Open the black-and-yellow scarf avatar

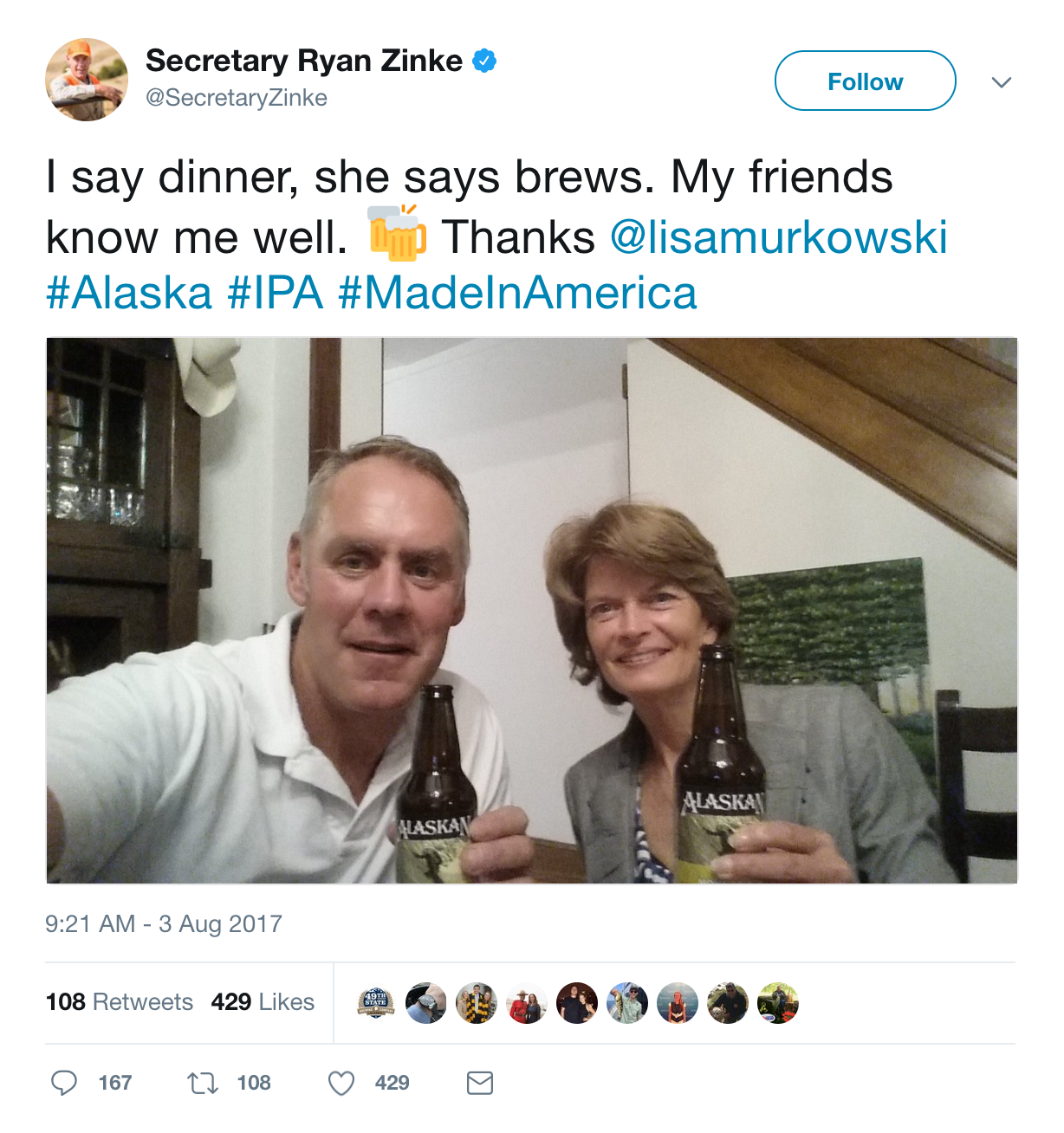click(477, 1003)
